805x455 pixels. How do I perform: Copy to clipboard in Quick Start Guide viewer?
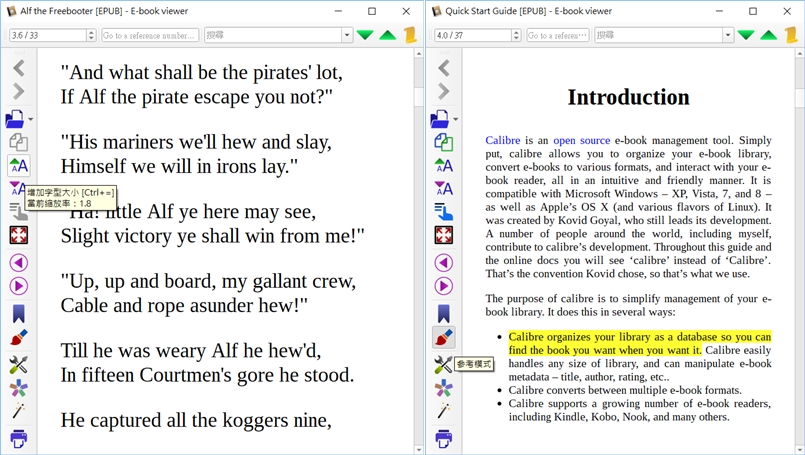[443, 142]
